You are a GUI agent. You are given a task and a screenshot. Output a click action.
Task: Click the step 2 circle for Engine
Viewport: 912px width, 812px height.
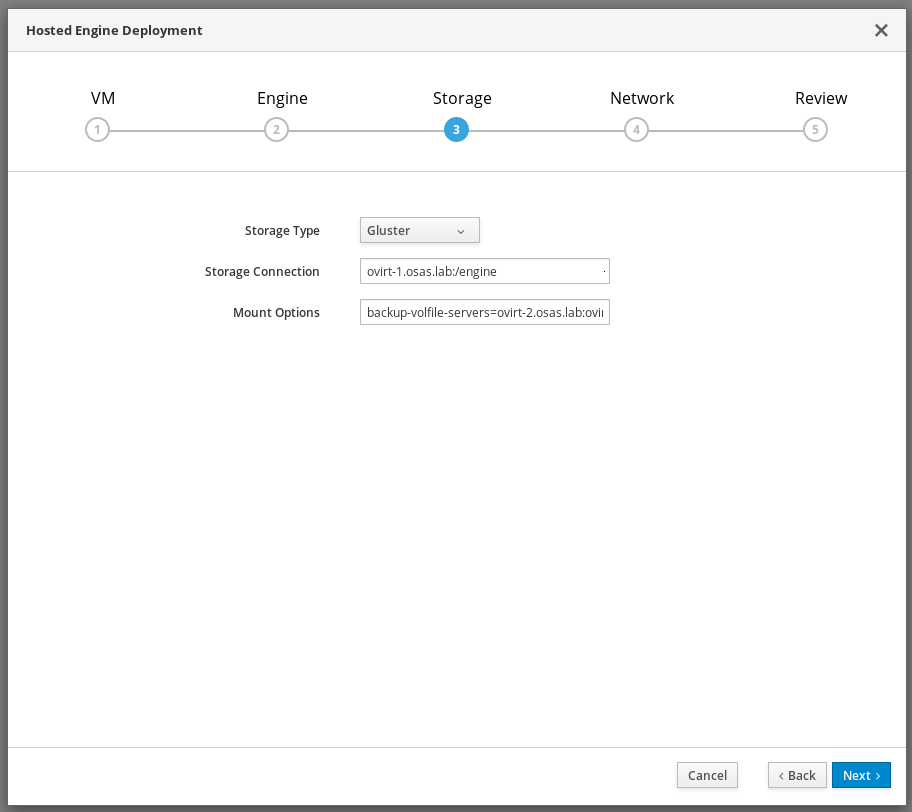[276, 130]
